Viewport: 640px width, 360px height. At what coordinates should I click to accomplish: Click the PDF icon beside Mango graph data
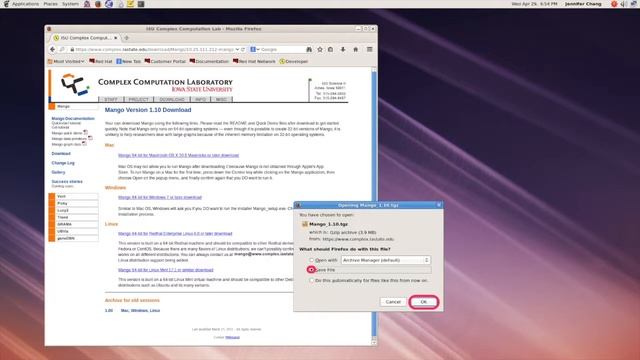coord(84,144)
